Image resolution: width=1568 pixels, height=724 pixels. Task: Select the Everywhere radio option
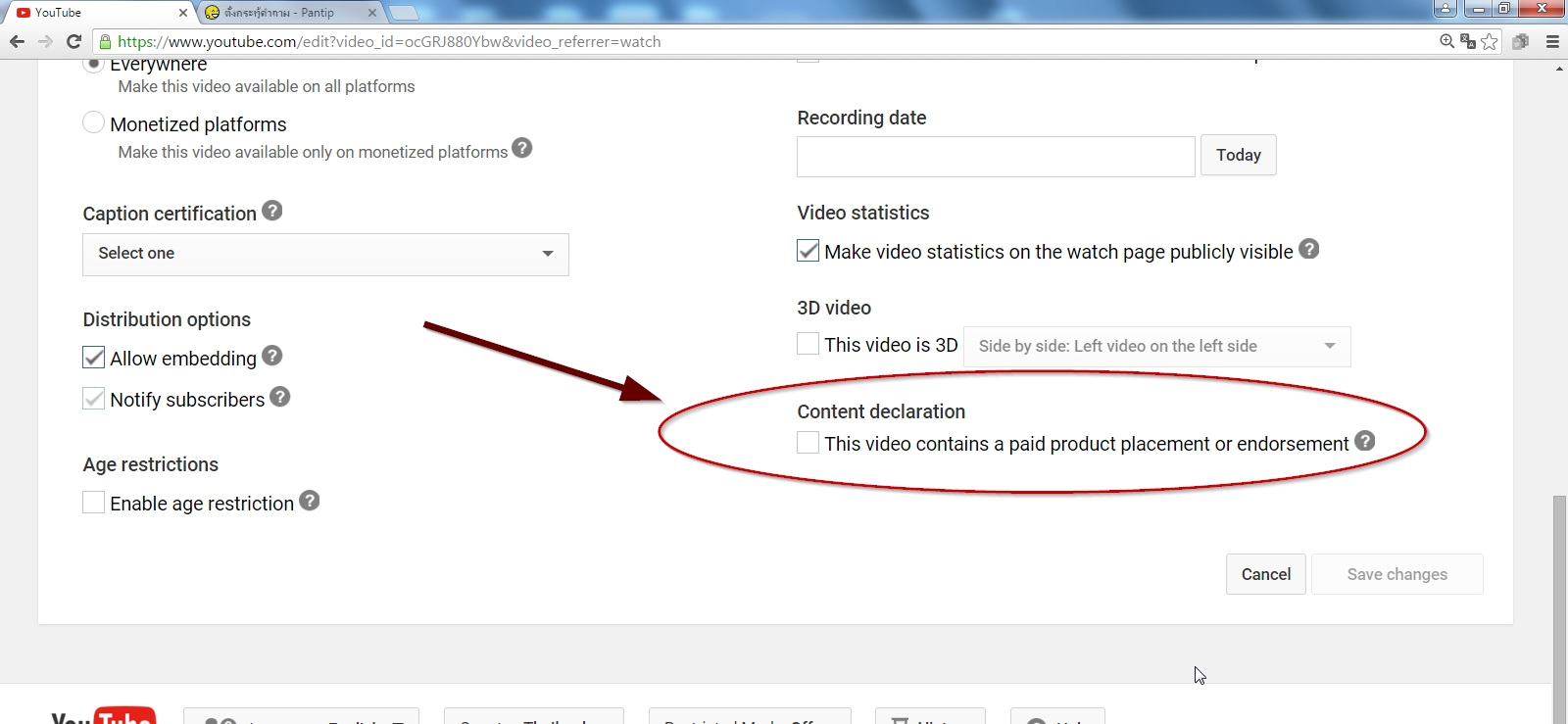(93, 63)
